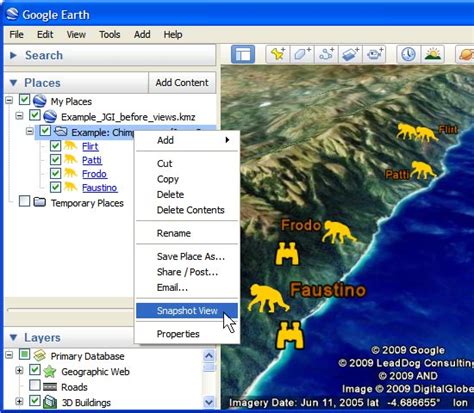The image size is (474, 413).
Task: Show historical imagery clock icon
Action: pyautogui.click(x=408, y=54)
